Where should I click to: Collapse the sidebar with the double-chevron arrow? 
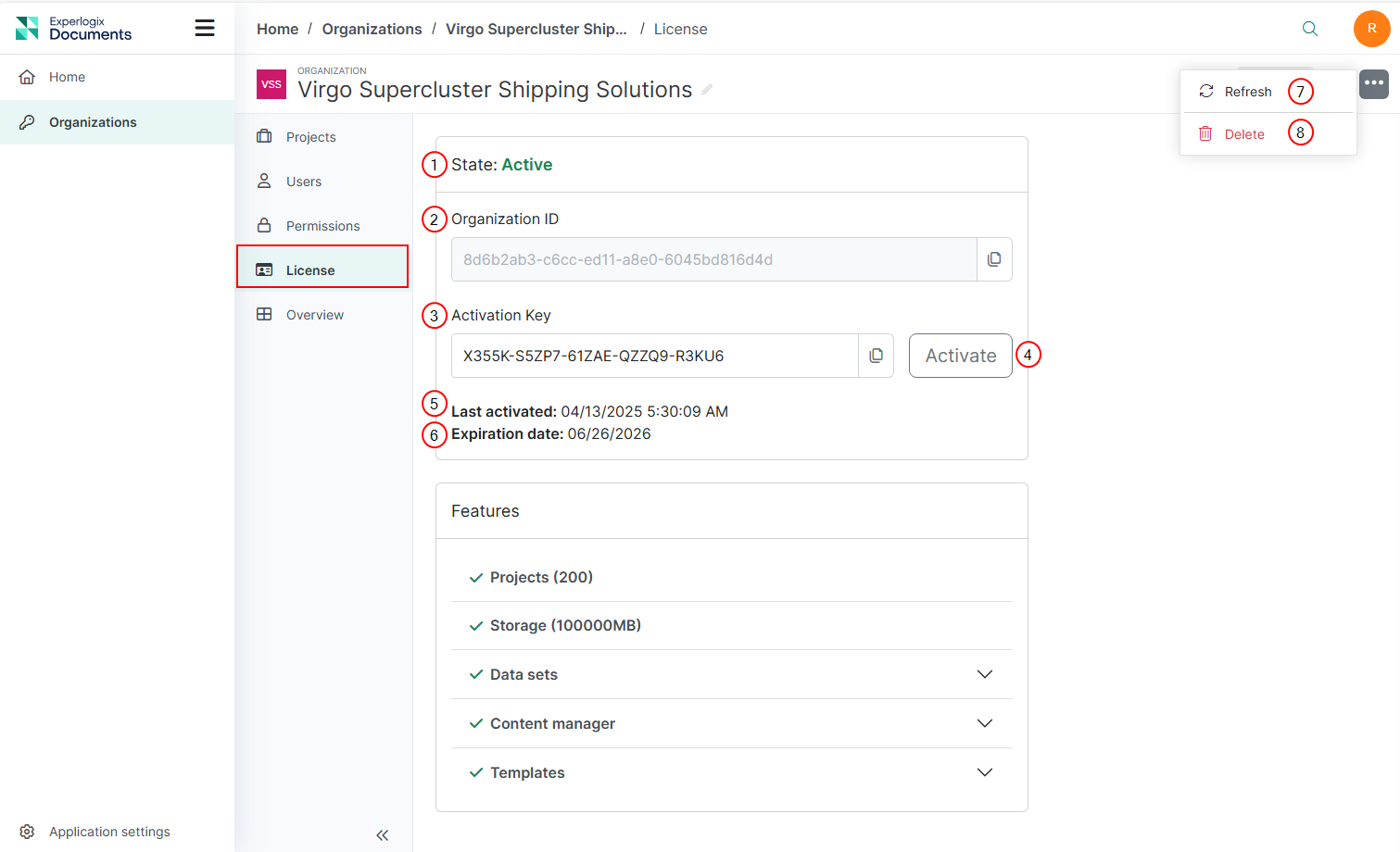[x=383, y=834]
